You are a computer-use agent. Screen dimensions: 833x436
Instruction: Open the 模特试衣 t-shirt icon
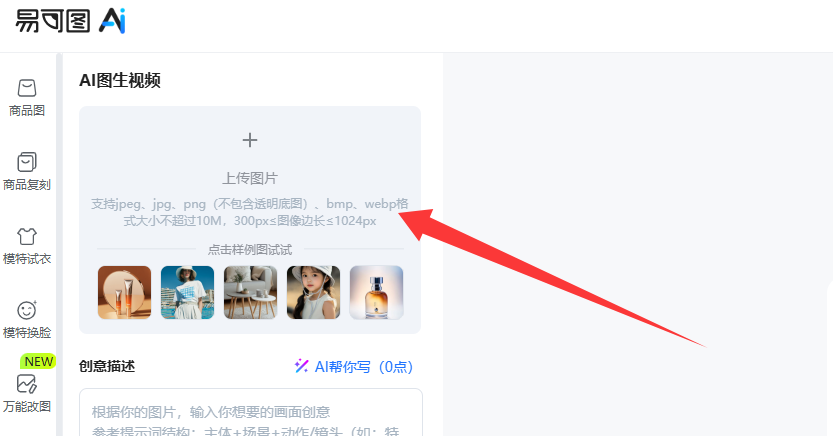[x=27, y=236]
